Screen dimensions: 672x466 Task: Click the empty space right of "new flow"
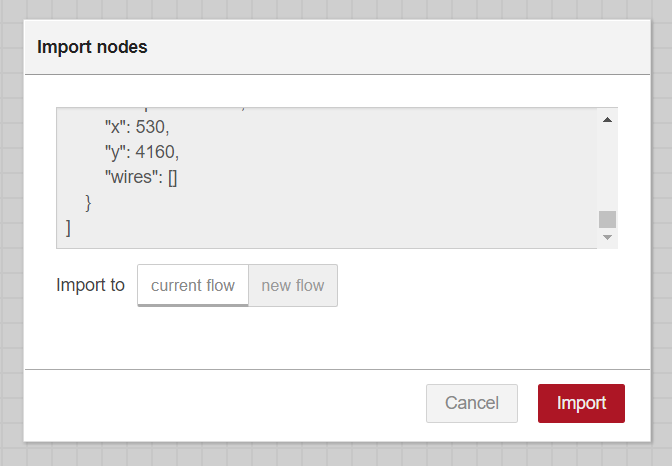click(x=480, y=285)
